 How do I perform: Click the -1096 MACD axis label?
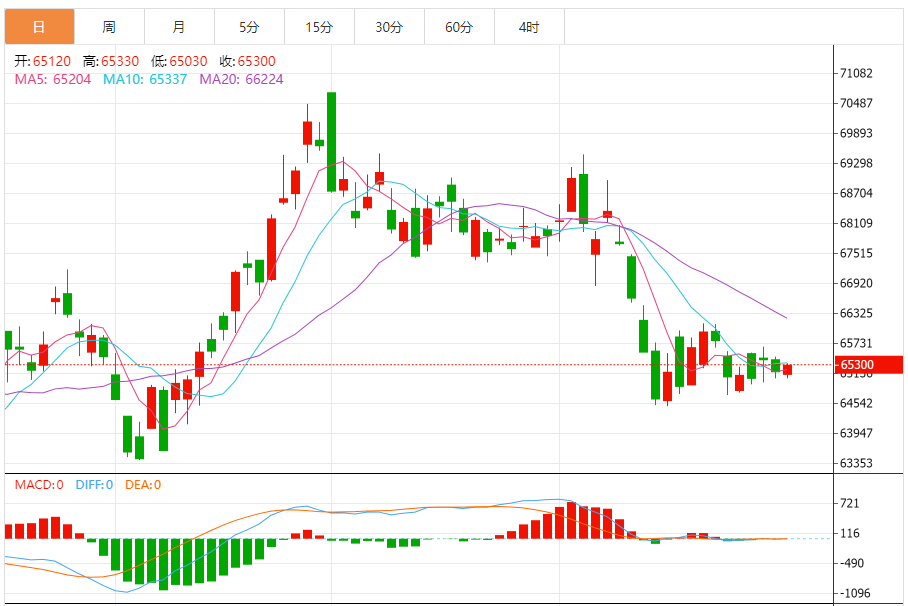point(855,593)
